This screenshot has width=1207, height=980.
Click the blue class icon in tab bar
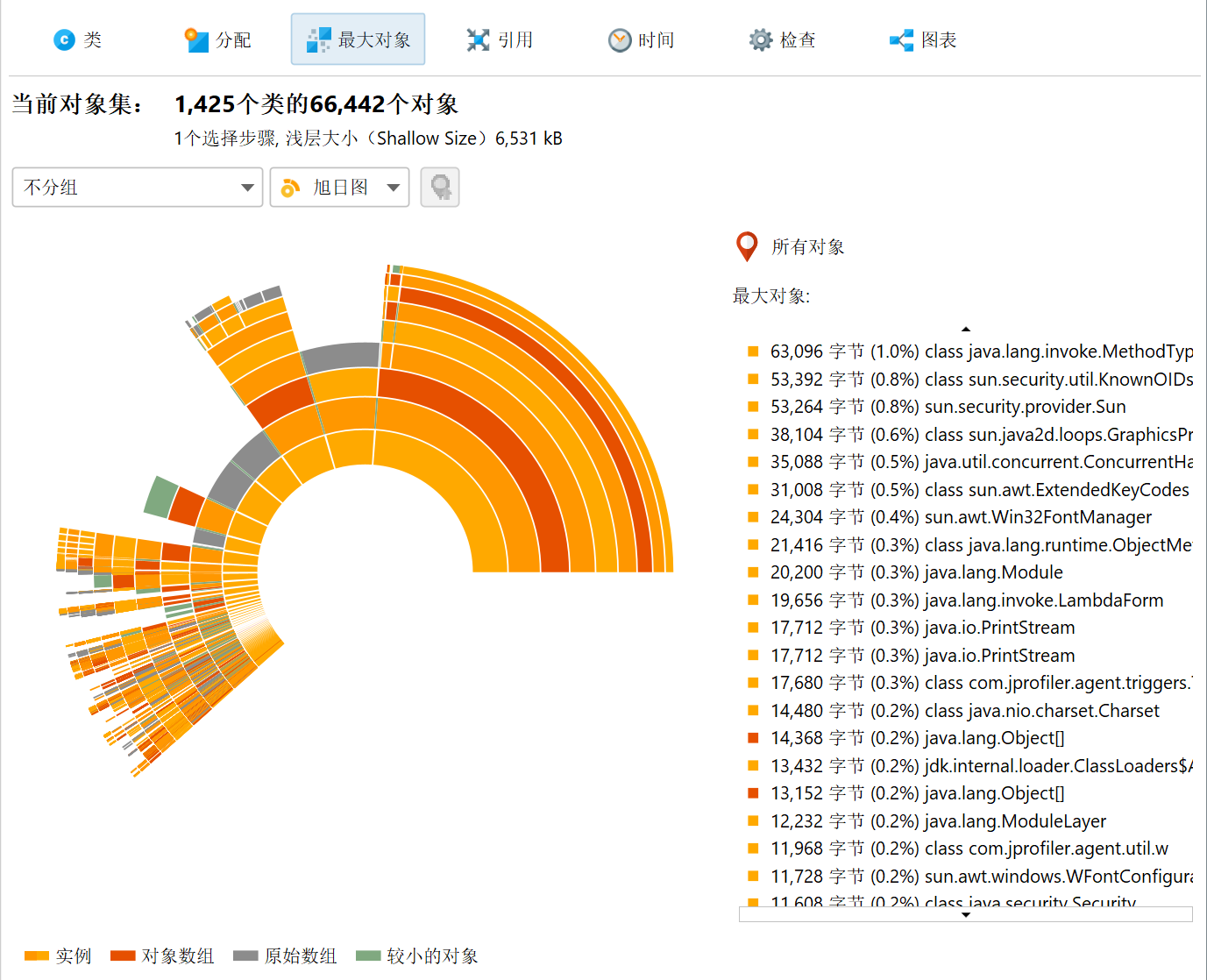[64, 39]
